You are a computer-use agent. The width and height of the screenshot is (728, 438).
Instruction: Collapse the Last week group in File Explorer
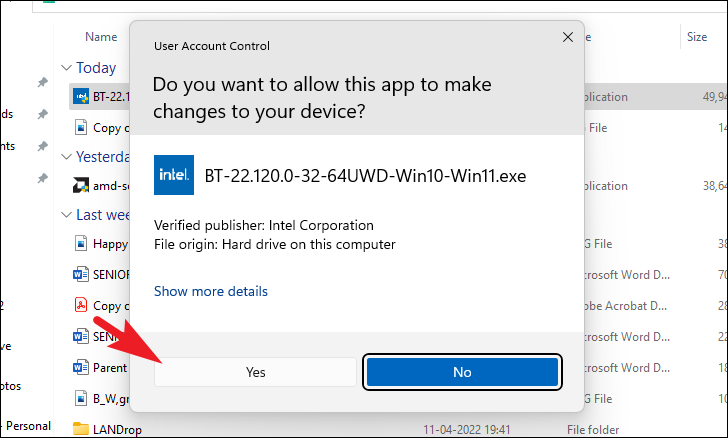(x=66, y=215)
